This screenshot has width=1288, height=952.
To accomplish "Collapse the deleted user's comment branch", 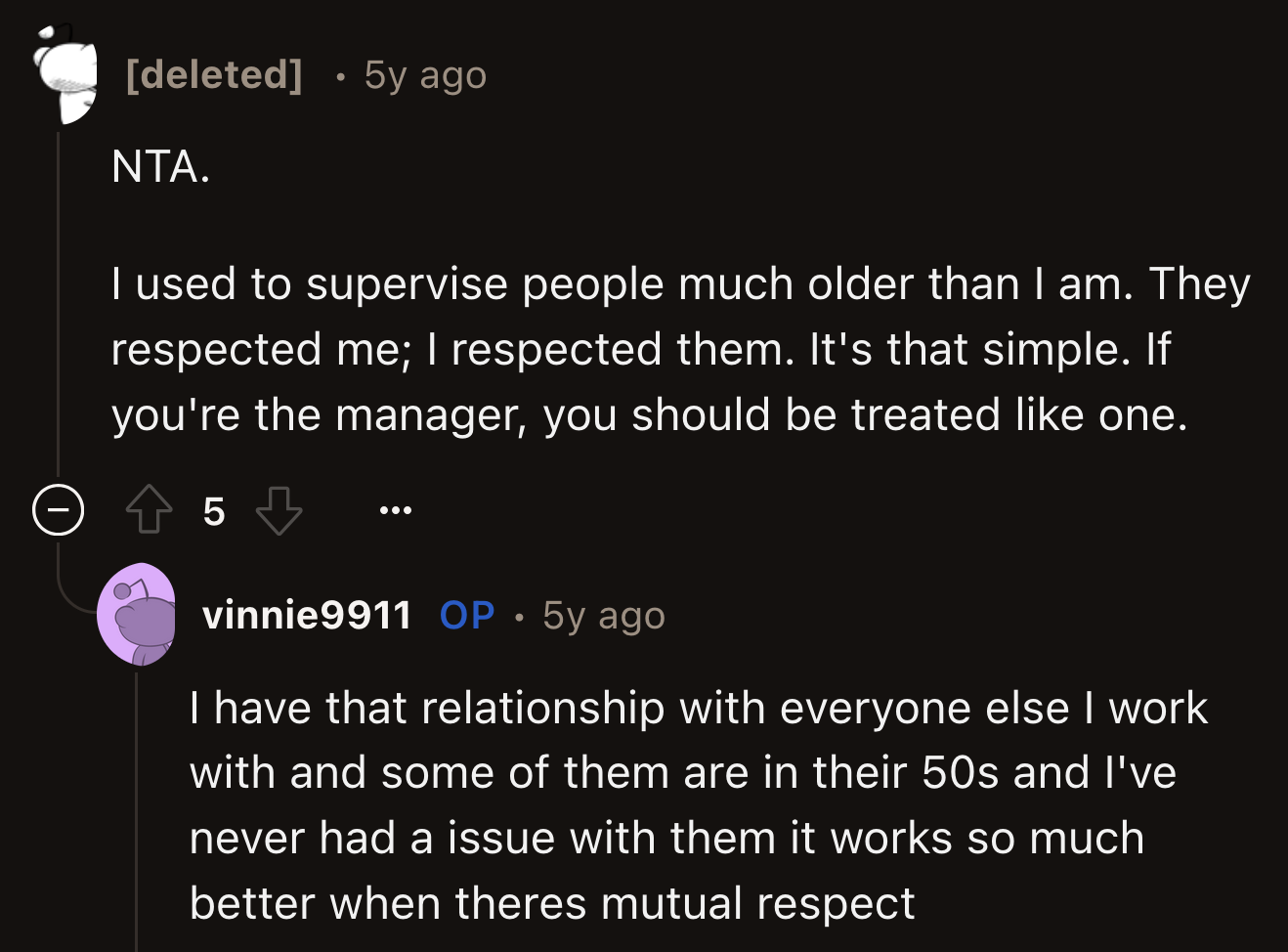I will click(x=59, y=509).
